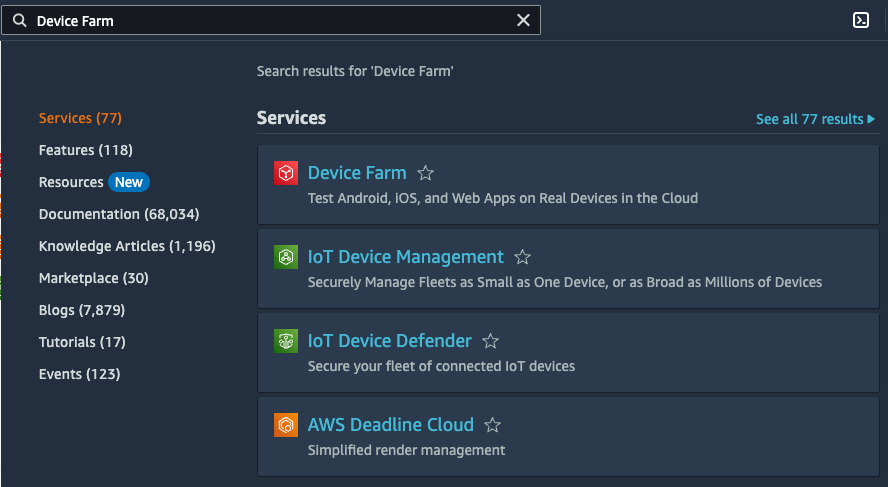The width and height of the screenshot is (888, 487).
Task: Open CloudShell from the top-right terminal icon
Action: click(x=860, y=20)
